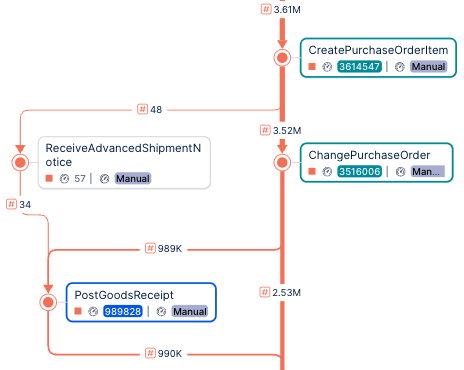Click red square icon in ChangePurchaseOrder card
The image size is (464, 370).
point(312,171)
